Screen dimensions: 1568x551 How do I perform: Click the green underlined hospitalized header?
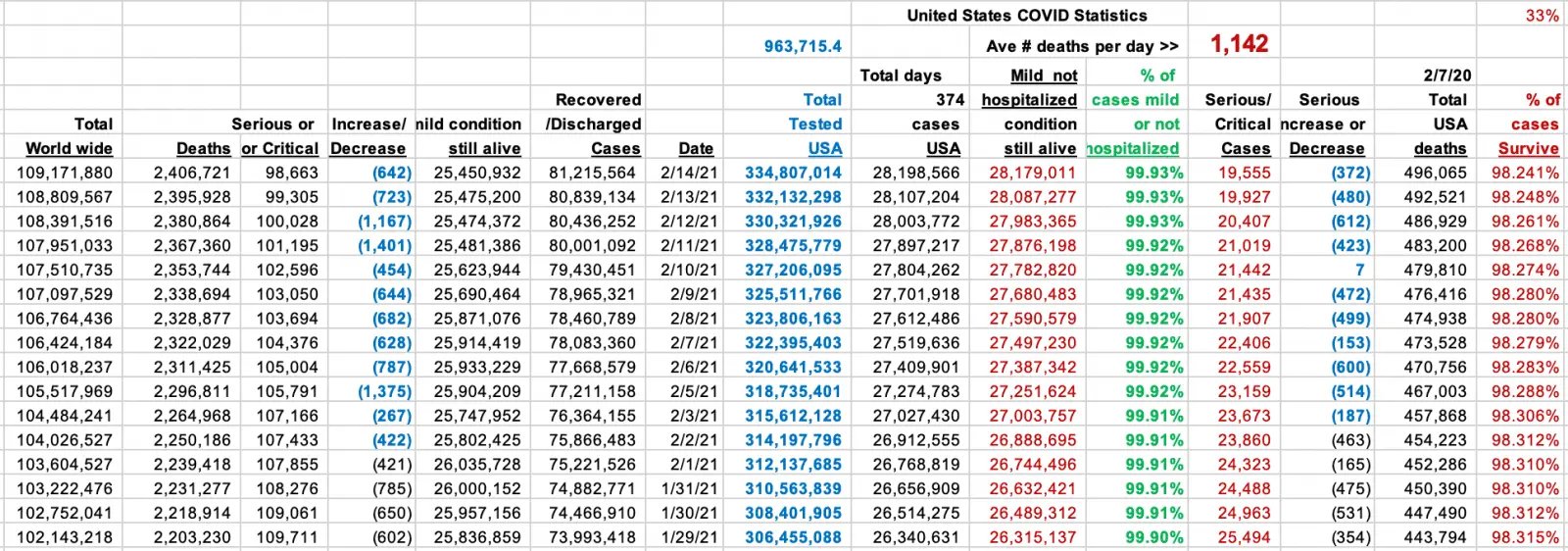click(x=1132, y=148)
